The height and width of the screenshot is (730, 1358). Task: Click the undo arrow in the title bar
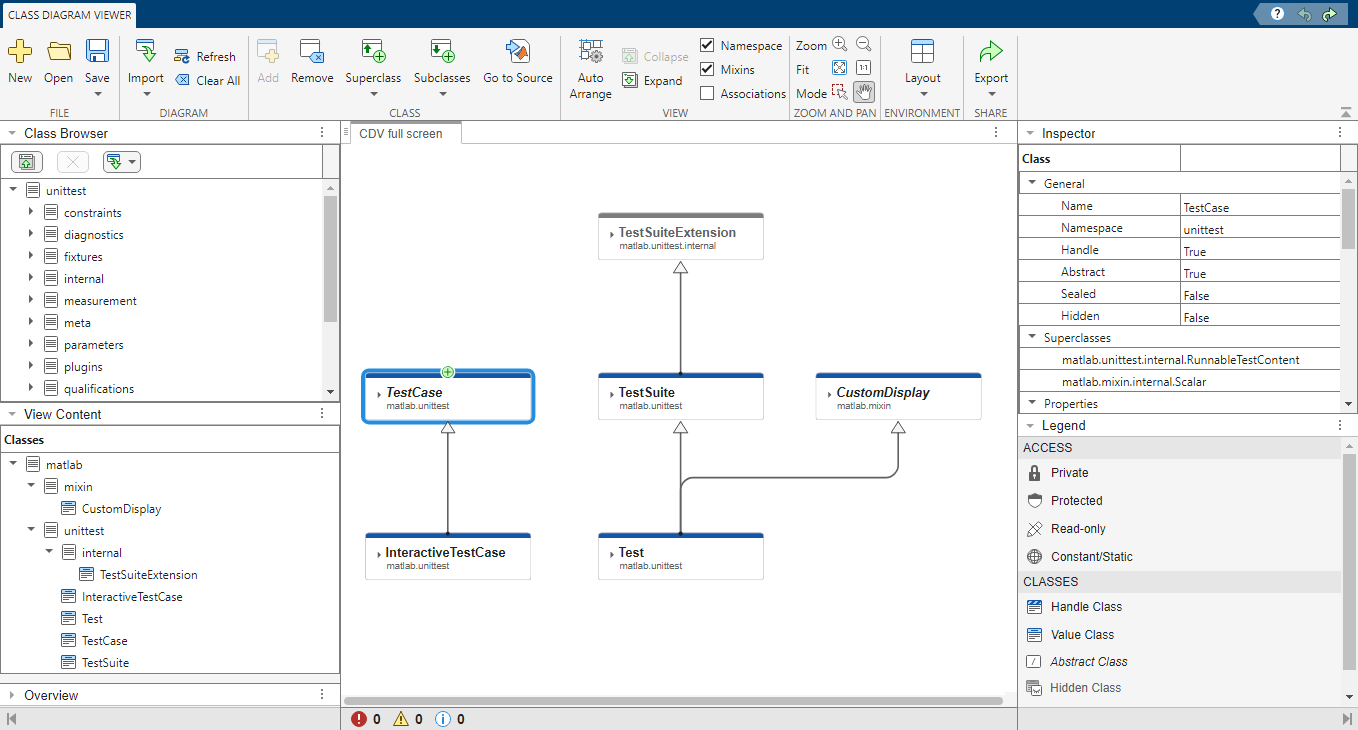(x=1304, y=14)
